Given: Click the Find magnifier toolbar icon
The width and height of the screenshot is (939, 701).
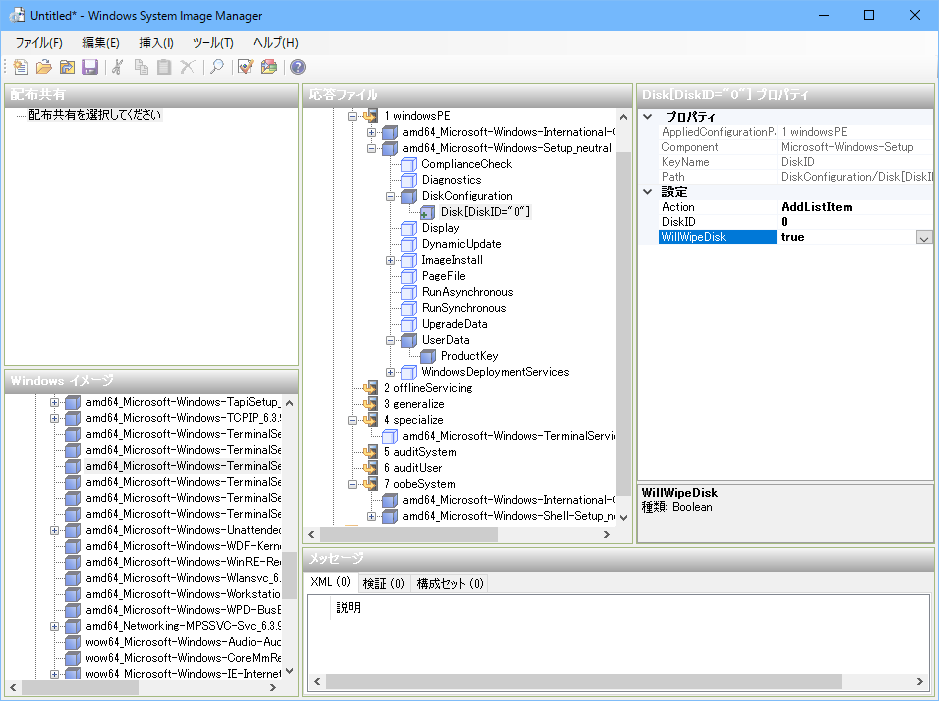Looking at the screenshot, I should click(x=217, y=67).
